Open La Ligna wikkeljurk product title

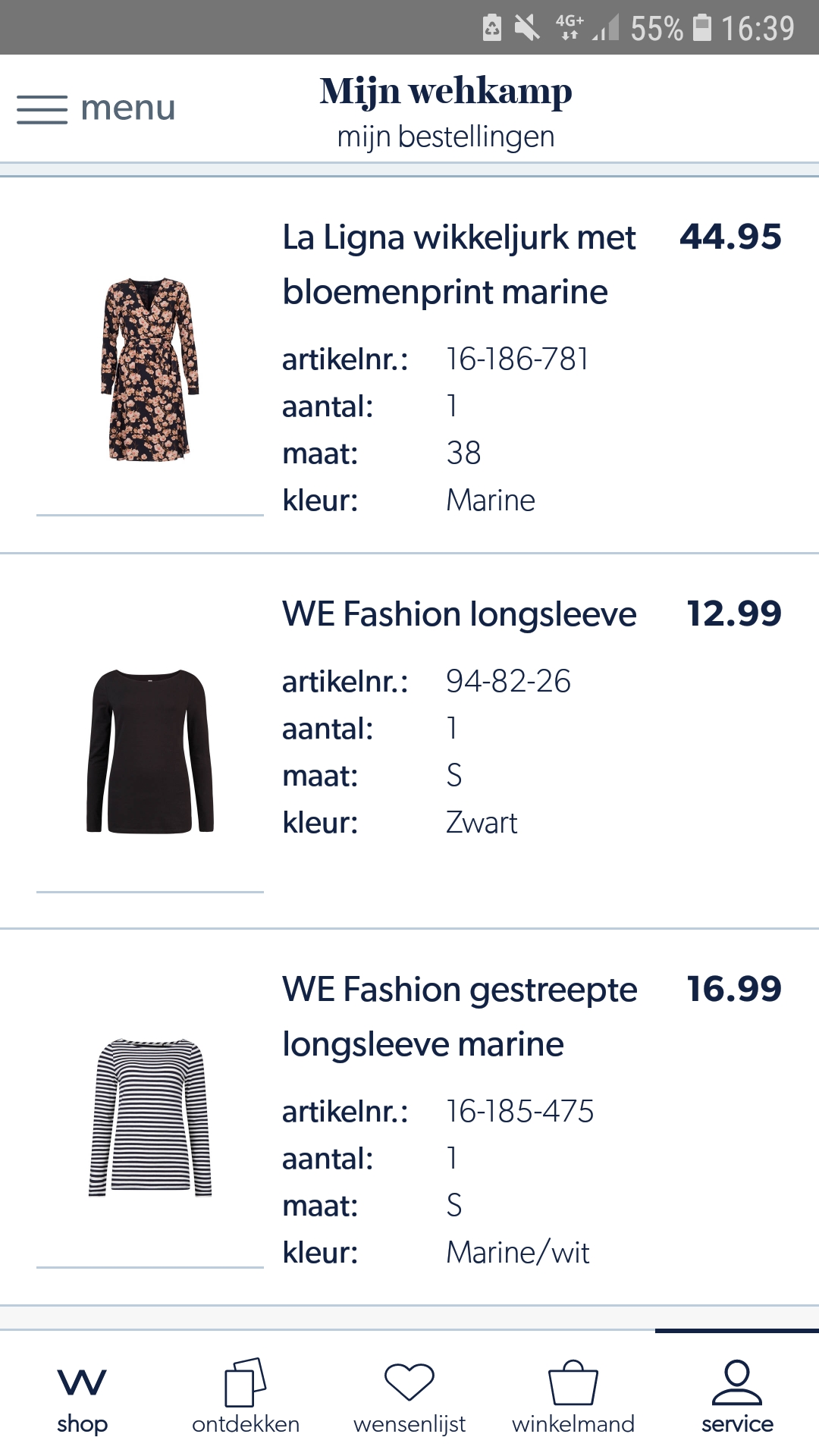point(459,264)
